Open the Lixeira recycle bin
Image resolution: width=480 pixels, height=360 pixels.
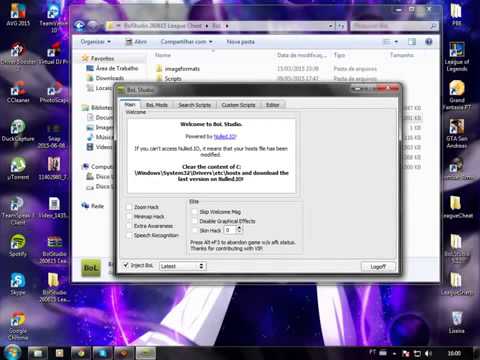(x=456, y=322)
